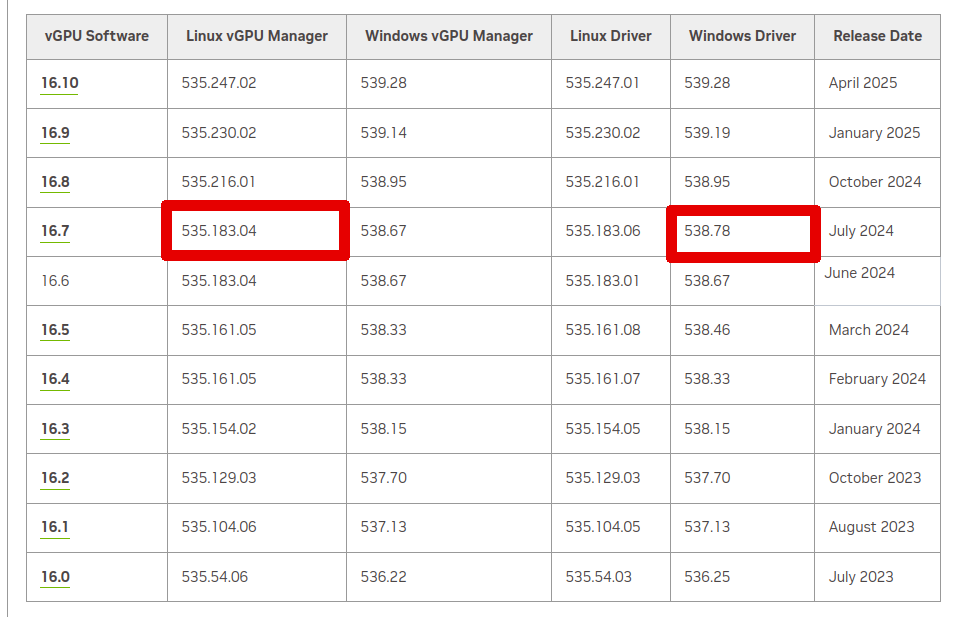Click the April 2025 release date cell

pyautogui.click(x=863, y=83)
